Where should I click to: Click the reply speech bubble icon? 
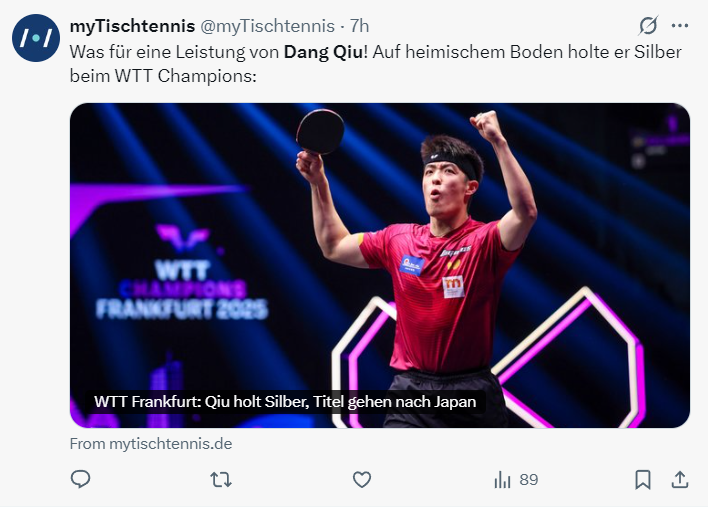(x=81, y=480)
